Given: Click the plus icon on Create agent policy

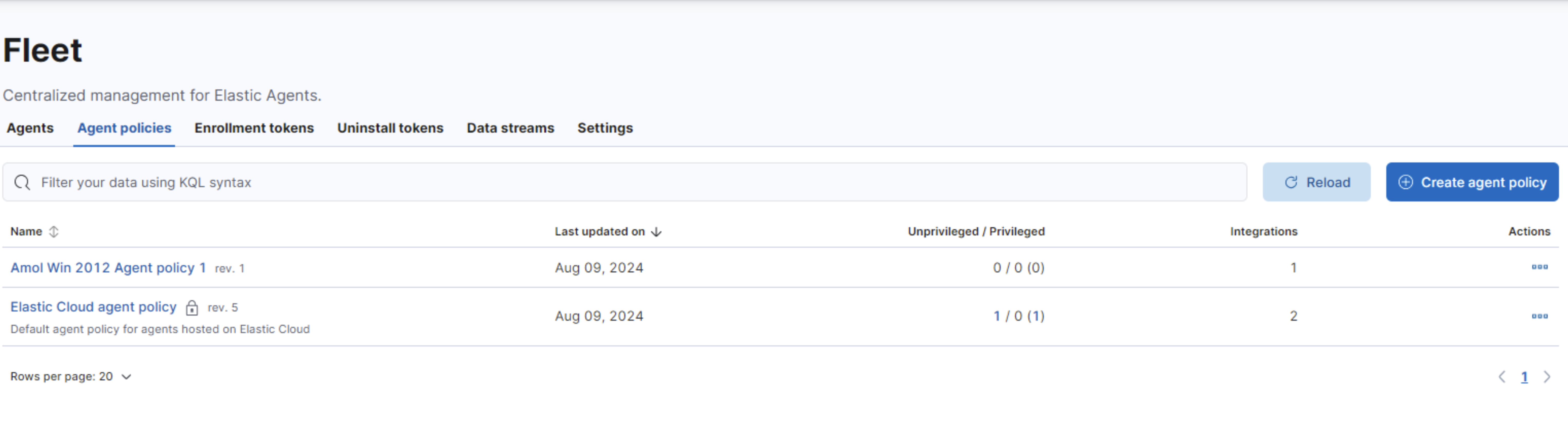Looking at the screenshot, I should click(1406, 182).
